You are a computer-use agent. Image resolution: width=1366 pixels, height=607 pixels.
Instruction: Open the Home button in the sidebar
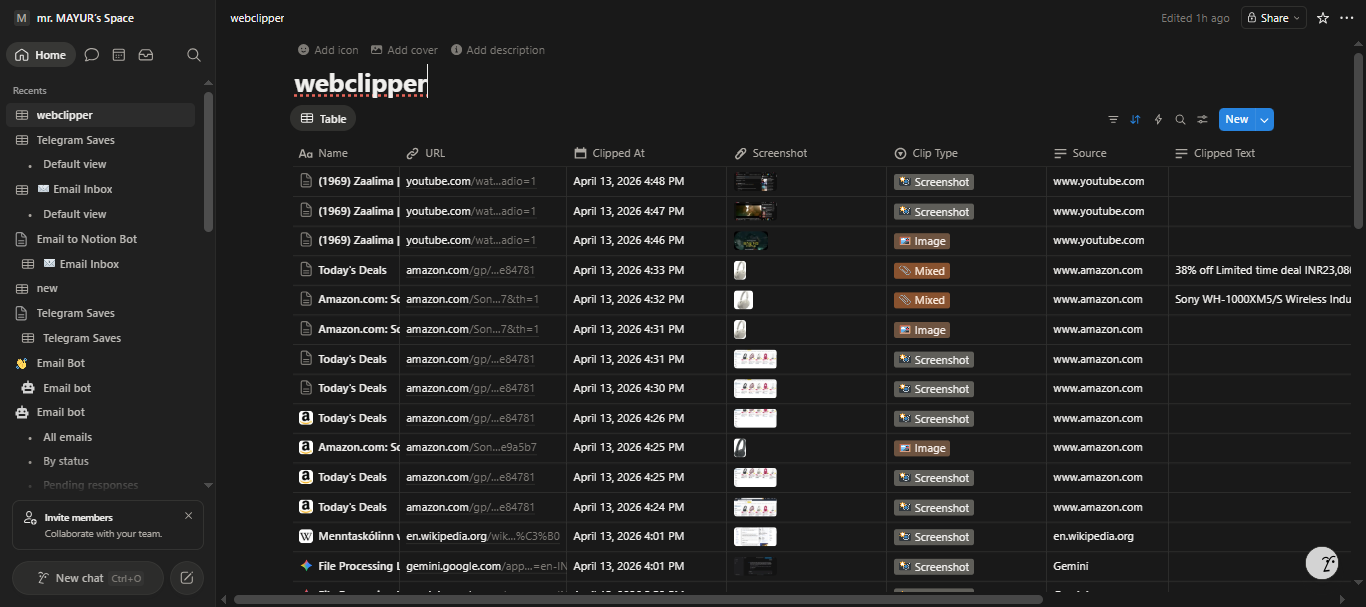(41, 55)
